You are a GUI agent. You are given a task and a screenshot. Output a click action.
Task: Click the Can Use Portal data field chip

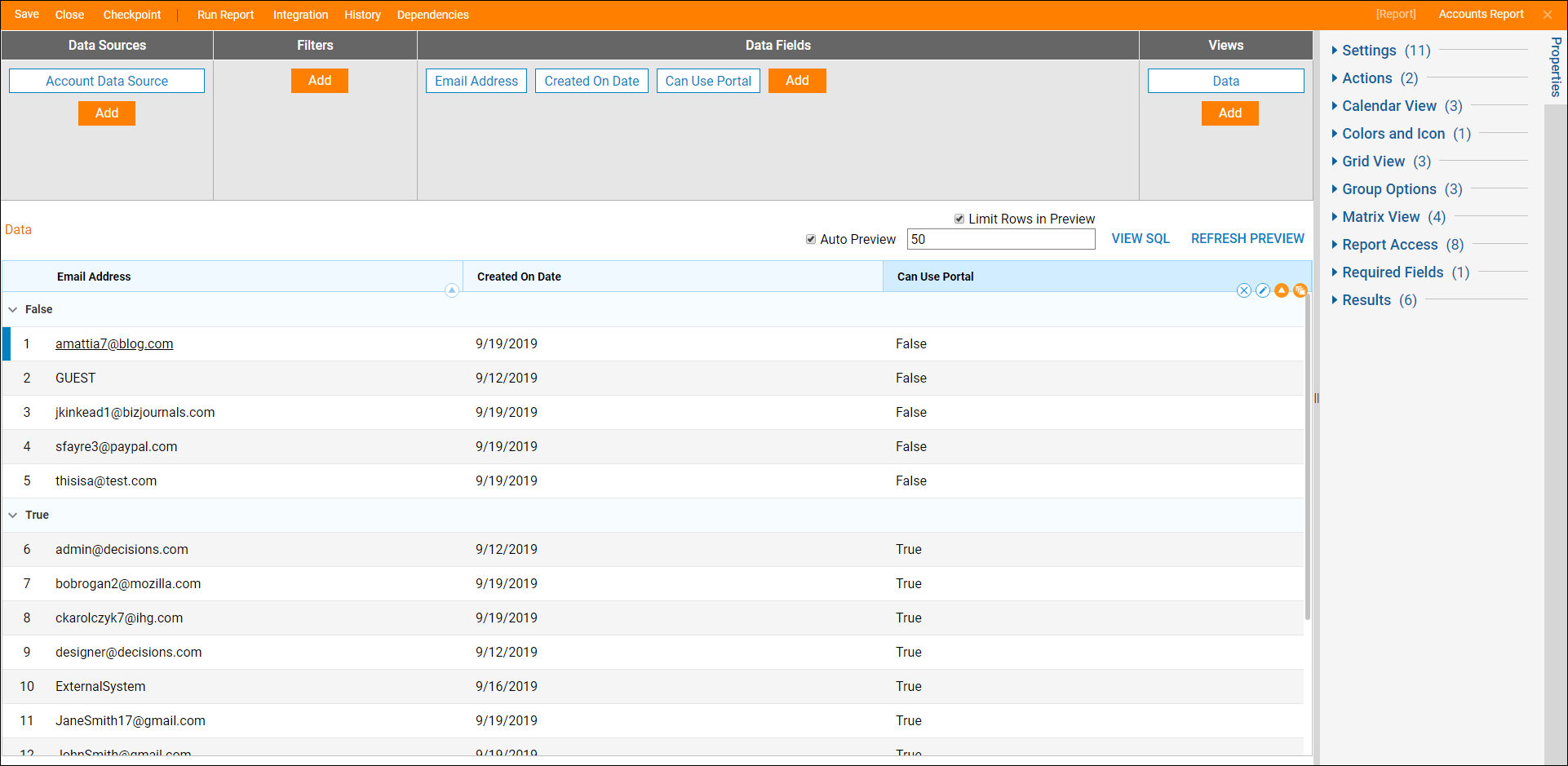(708, 81)
